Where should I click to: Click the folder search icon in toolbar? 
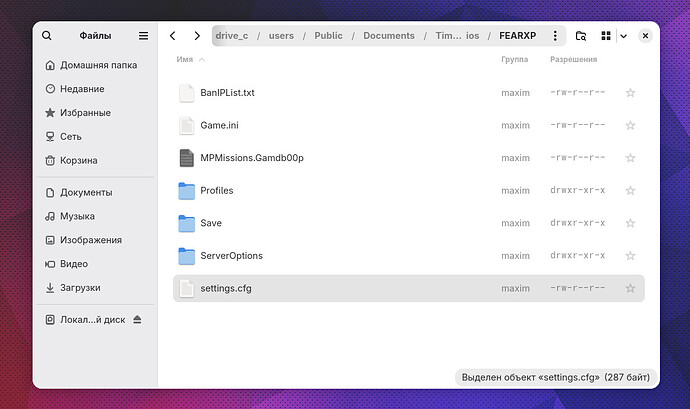[x=581, y=36]
